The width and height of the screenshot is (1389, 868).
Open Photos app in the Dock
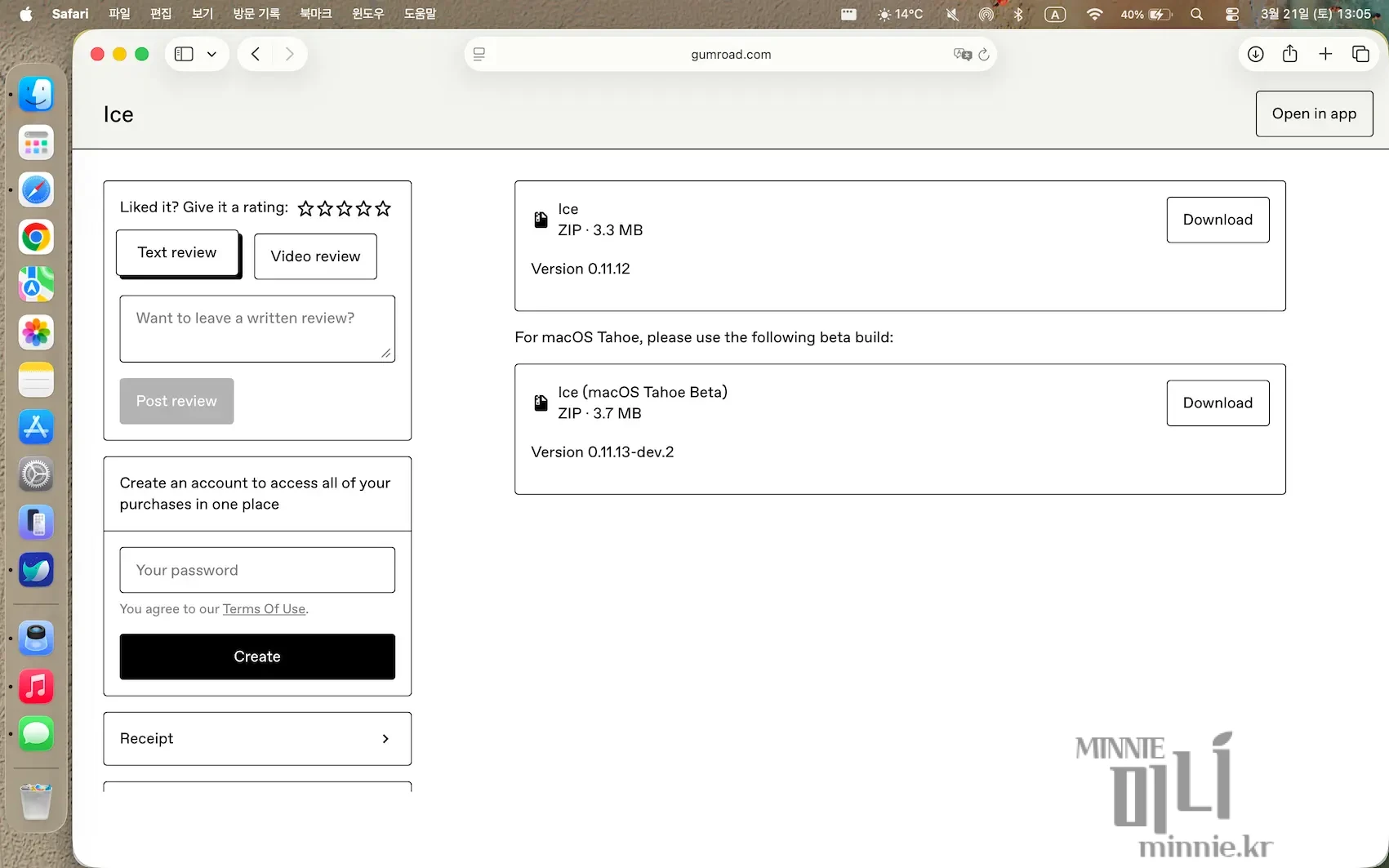point(36,332)
